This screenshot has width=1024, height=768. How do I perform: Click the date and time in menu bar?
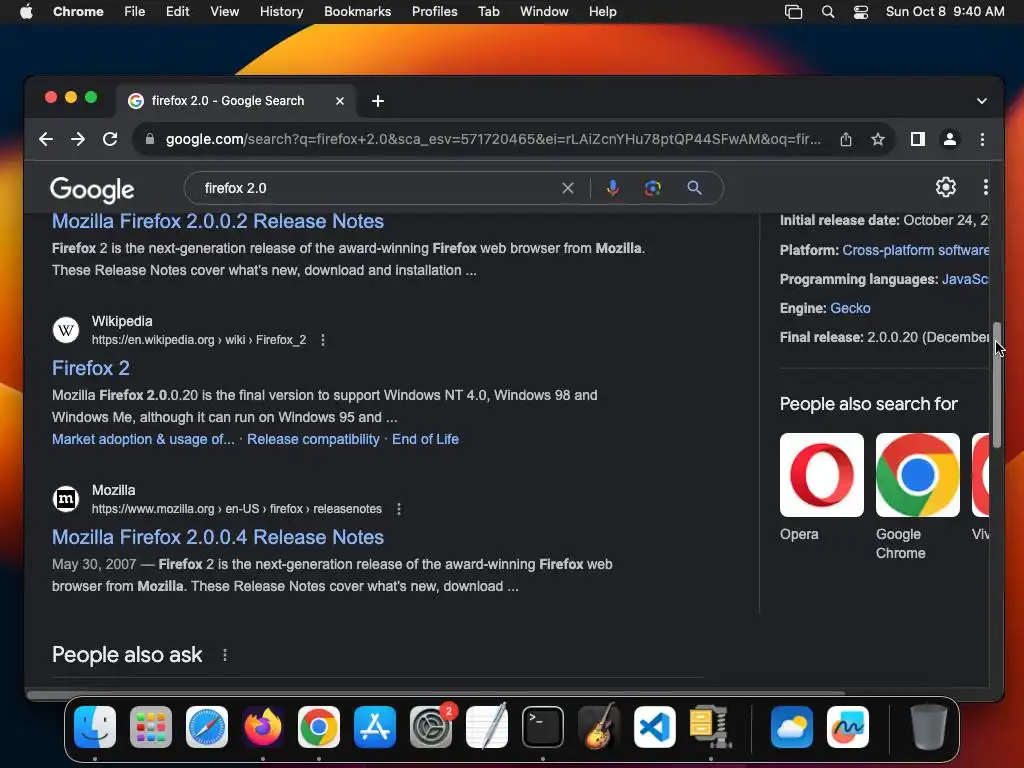tap(944, 12)
